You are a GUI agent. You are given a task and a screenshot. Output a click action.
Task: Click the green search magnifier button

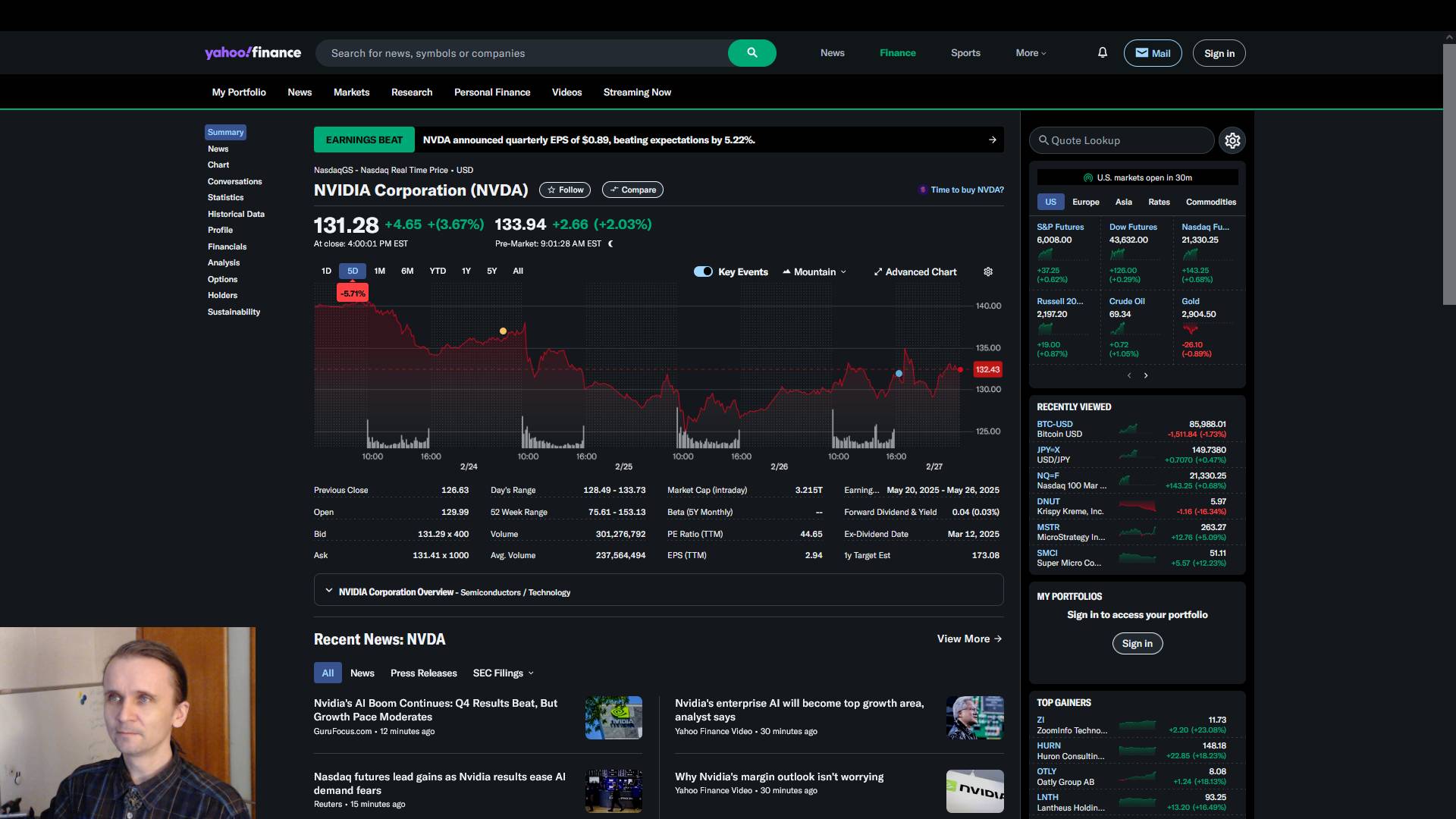click(752, 53)
